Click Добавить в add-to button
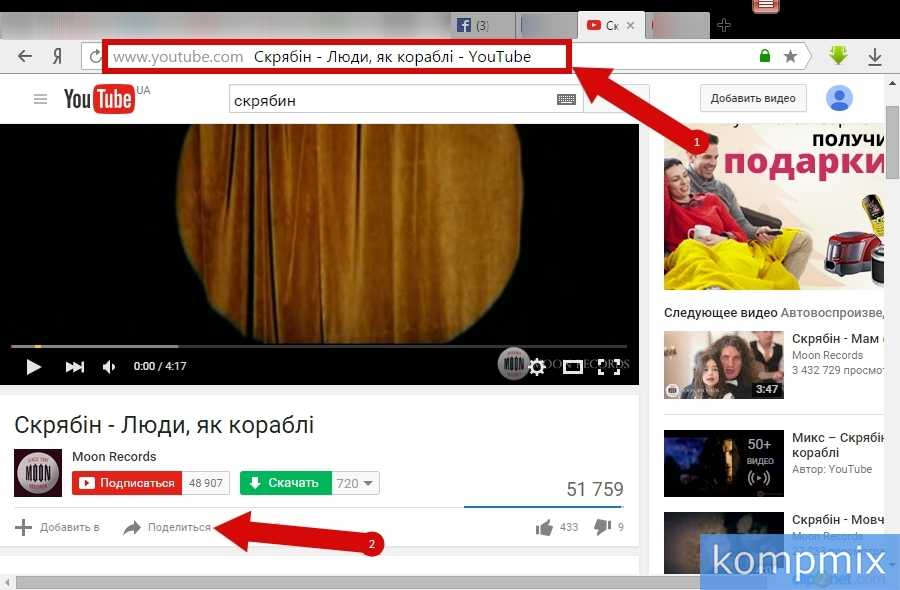The height and width of the screenshot is (590, 900). coord(57,527)
